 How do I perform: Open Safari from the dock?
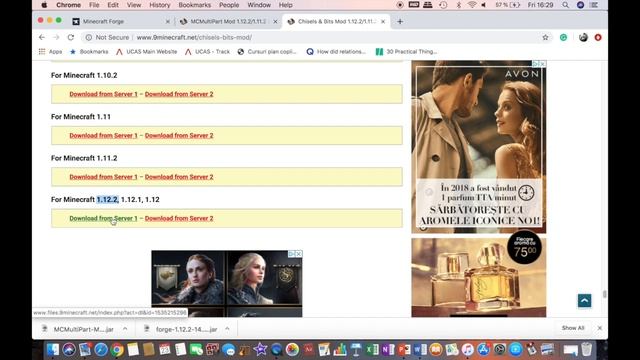(x=101, y=349)
